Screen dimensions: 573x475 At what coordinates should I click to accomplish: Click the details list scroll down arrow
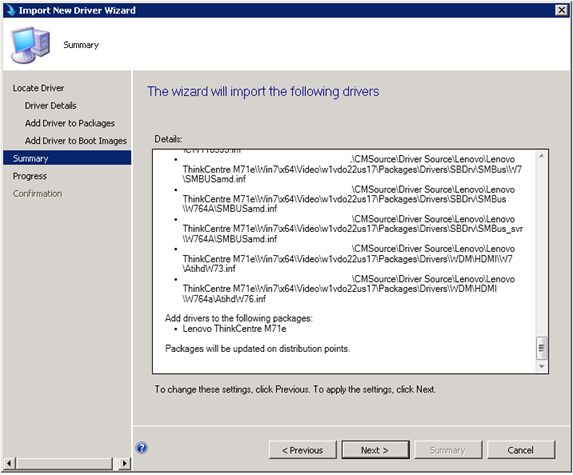click(x=541, y=366)
